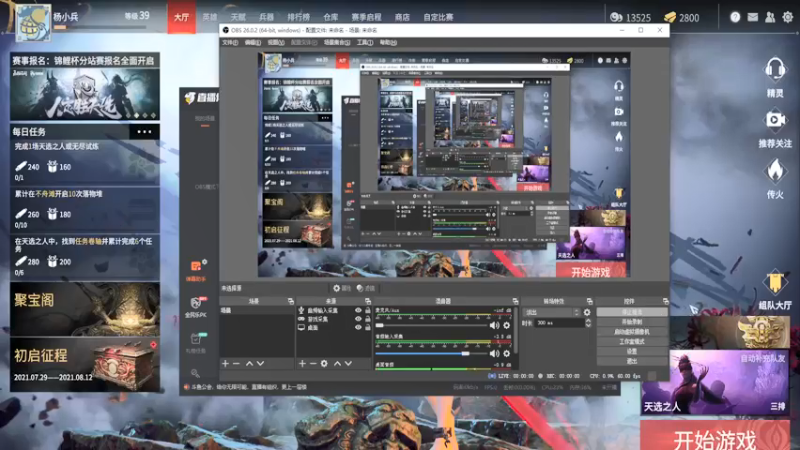Open OBS 场景集合 menu
This screenshot has height=450, width=800.
click(x=337, y=42)
